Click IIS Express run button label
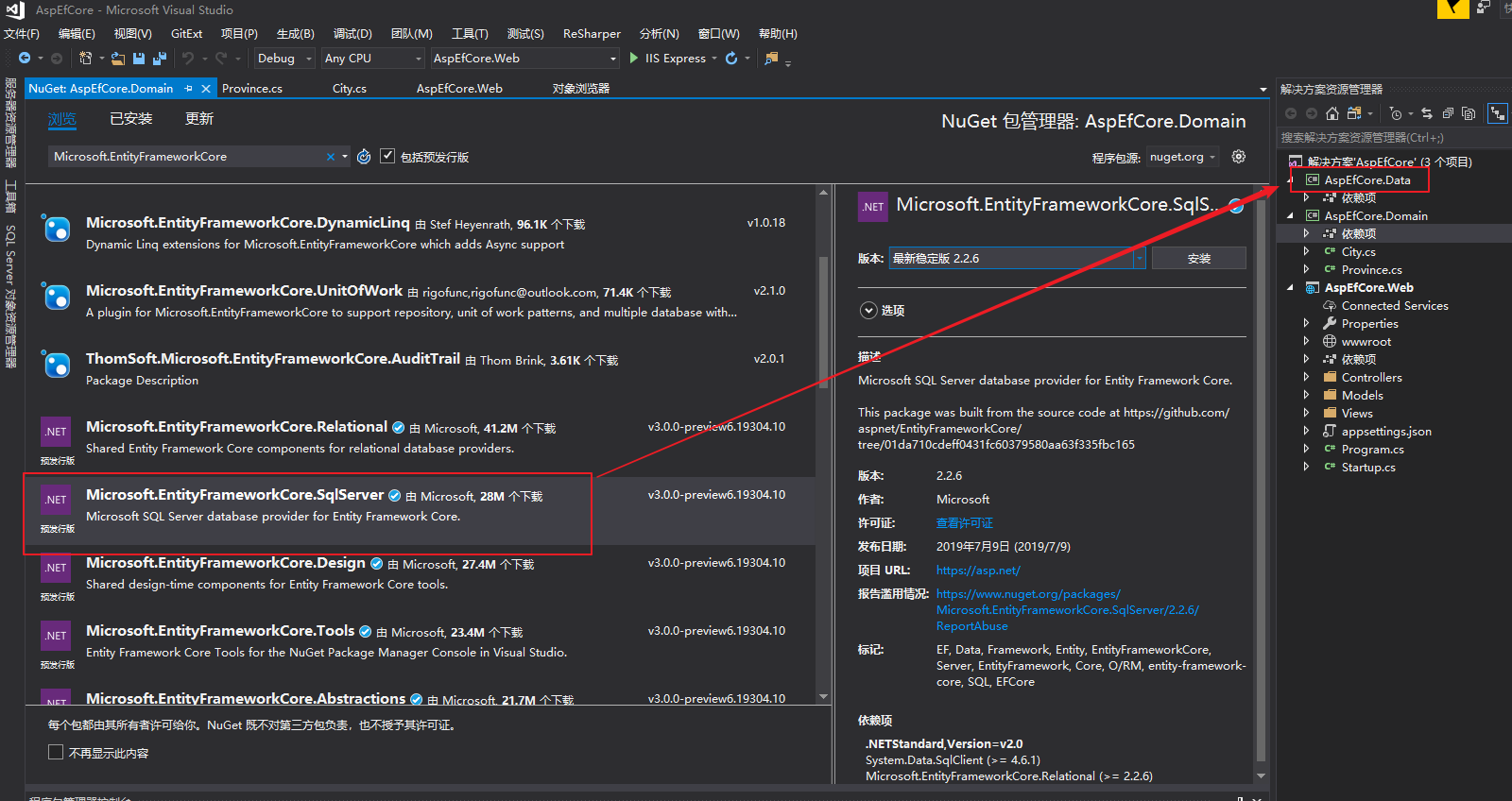 pos(676,59)
